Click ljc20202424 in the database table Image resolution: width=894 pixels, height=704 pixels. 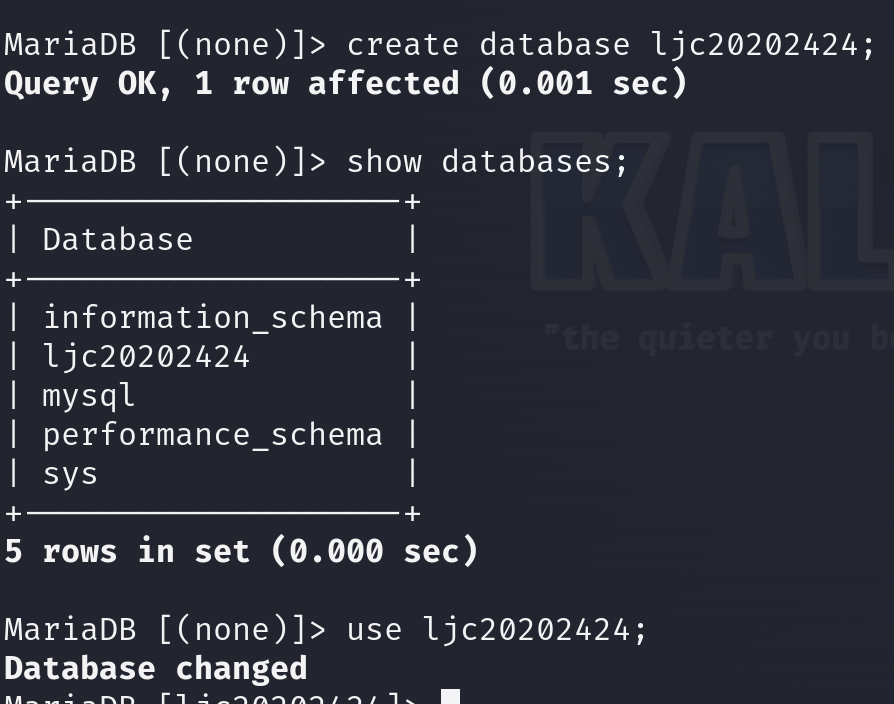point(146,357)
